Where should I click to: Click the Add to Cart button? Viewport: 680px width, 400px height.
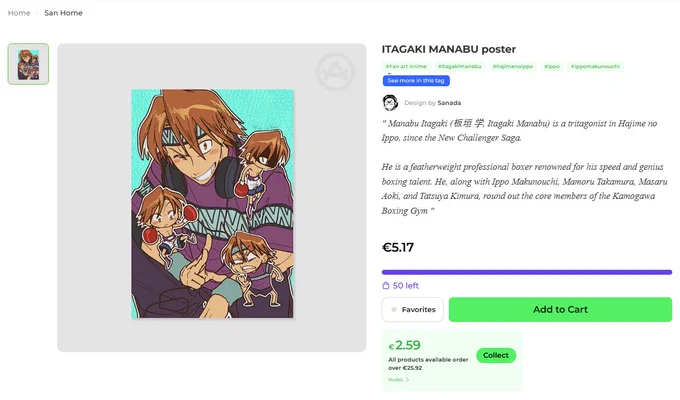click(560, 310)
